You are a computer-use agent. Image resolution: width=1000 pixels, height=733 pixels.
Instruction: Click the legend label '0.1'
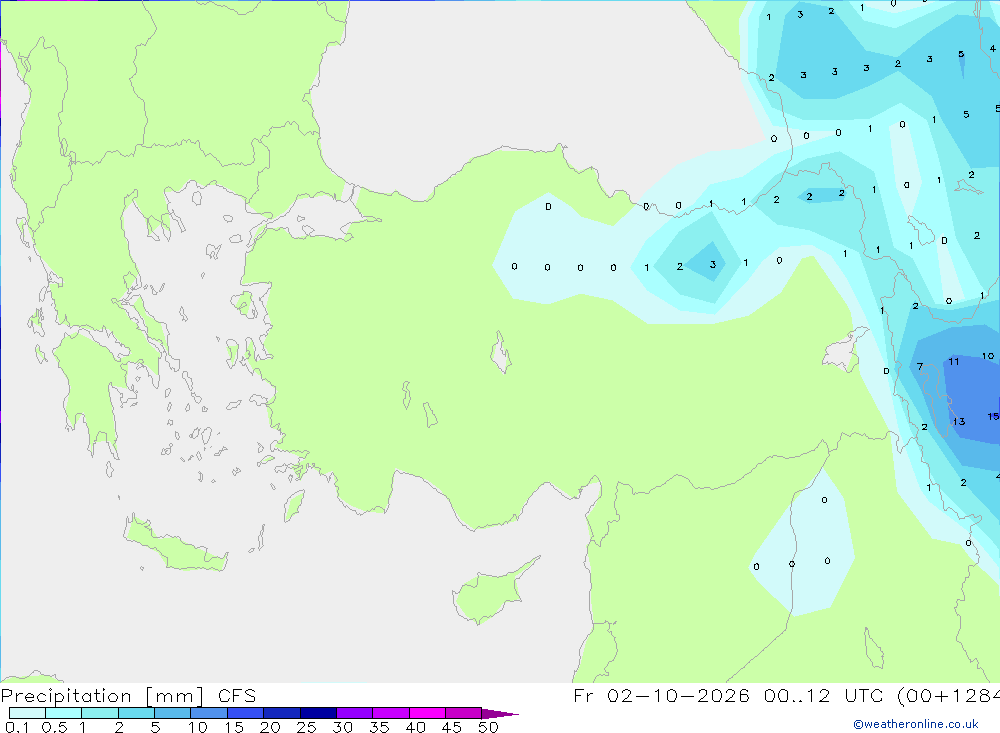tap(17, 727)
